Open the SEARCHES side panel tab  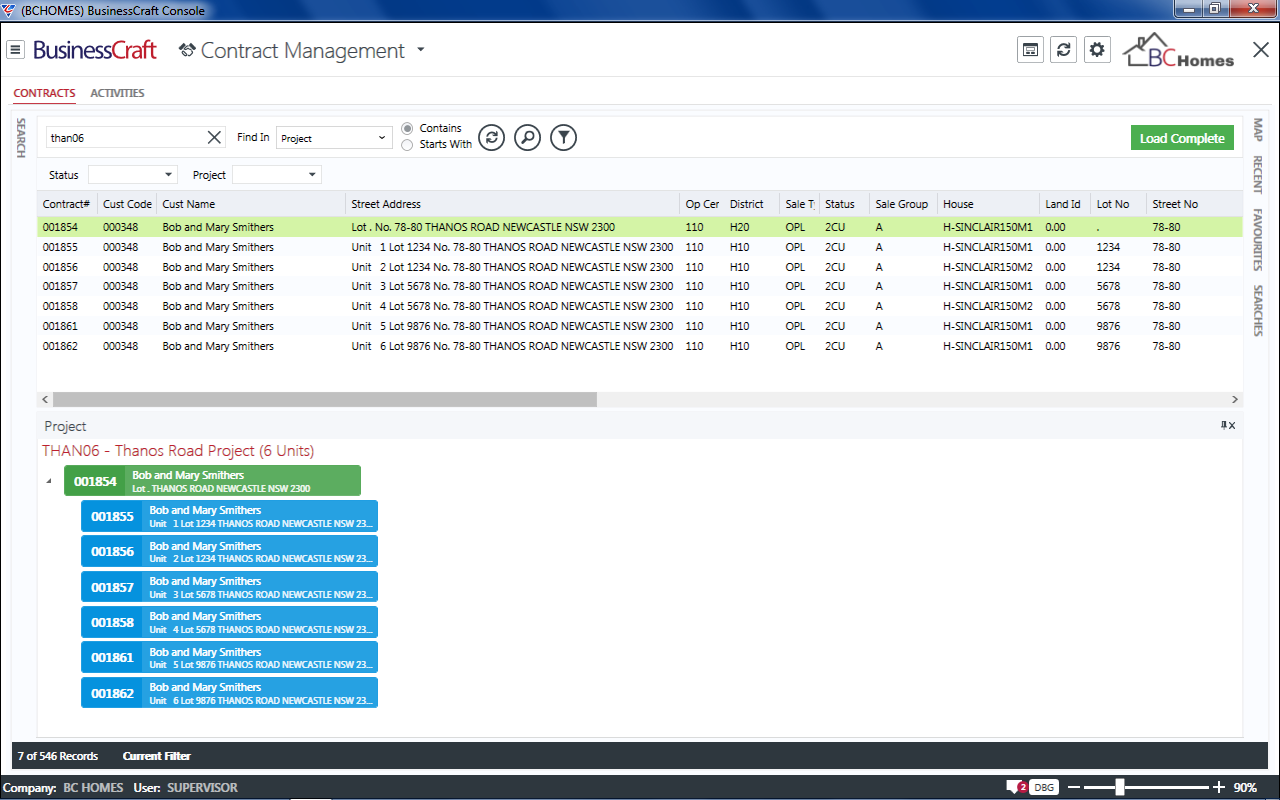tap(1258, 310)
